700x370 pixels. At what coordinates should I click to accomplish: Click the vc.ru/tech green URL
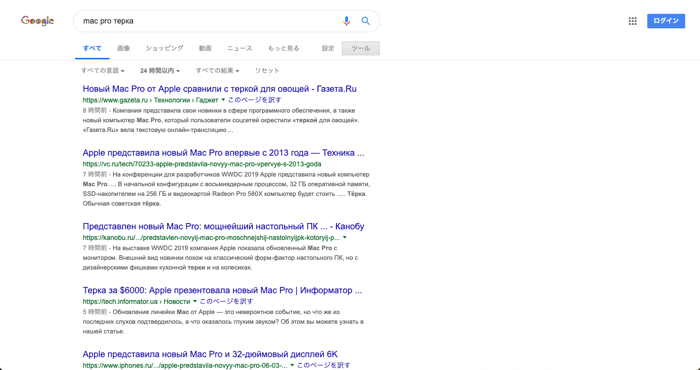(202, 164)
